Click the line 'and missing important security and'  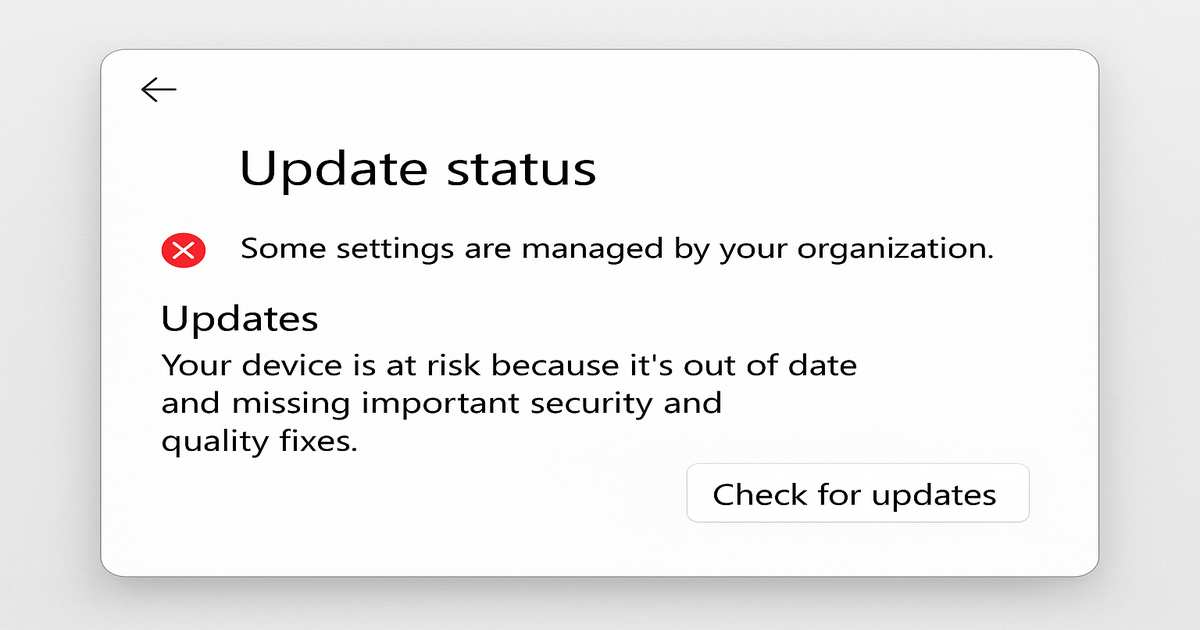[x=441, y=403]
